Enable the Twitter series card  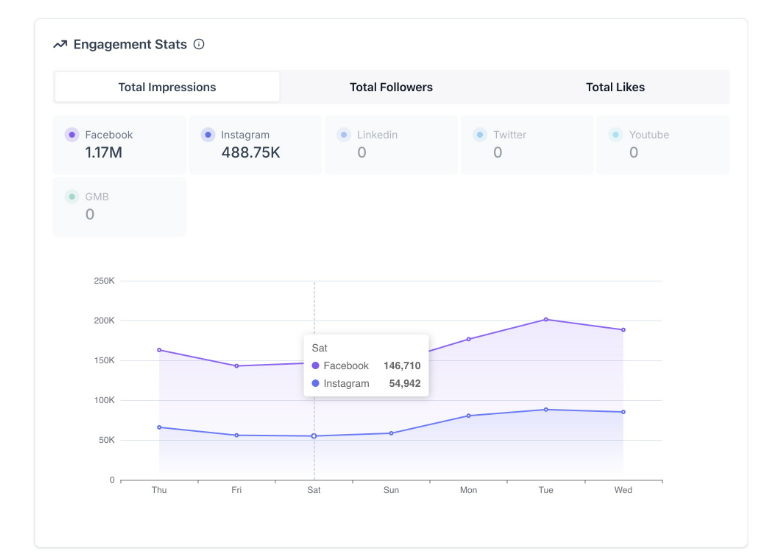tap(527, 145)
